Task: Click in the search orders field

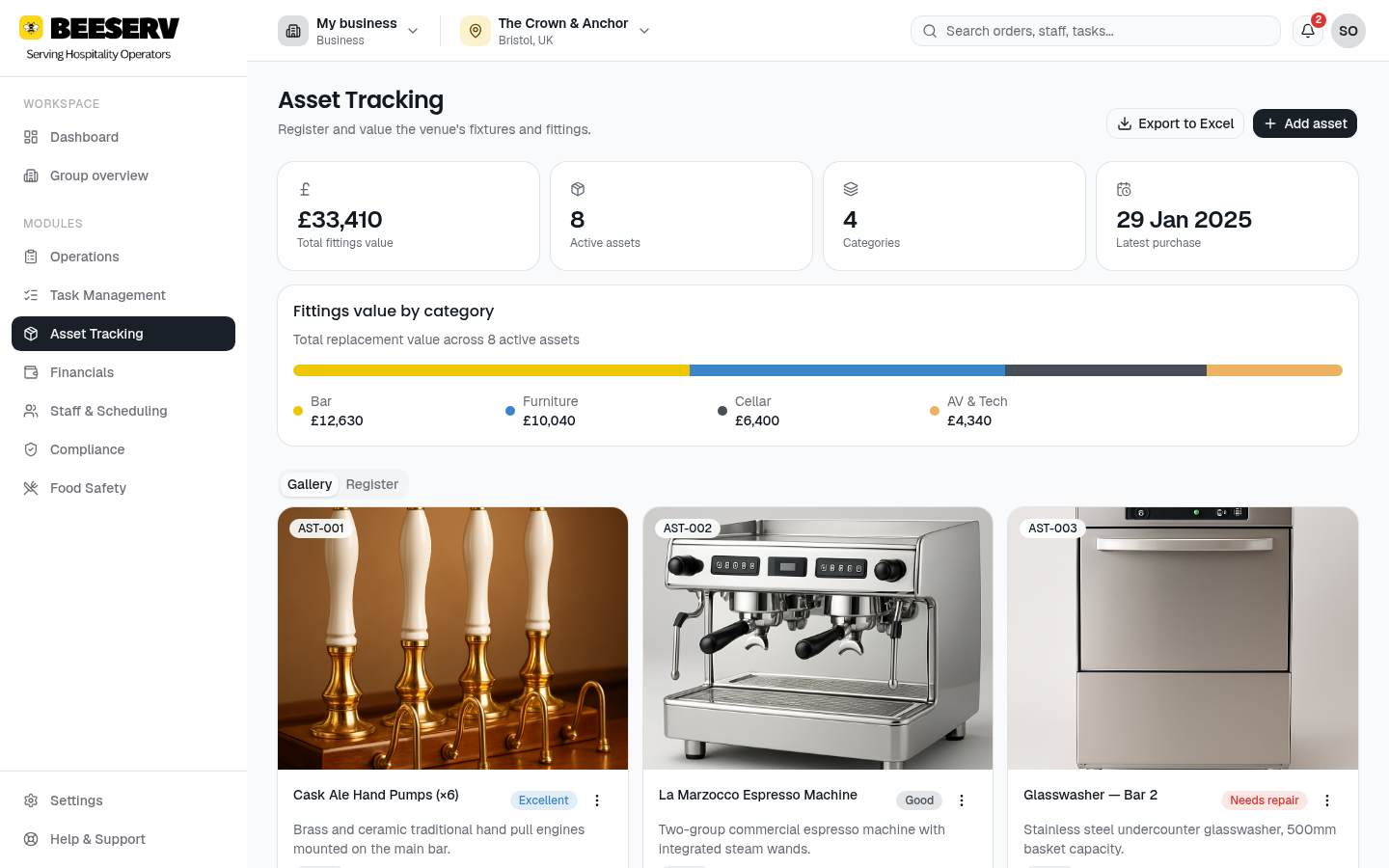Action: pos(1096,31)
